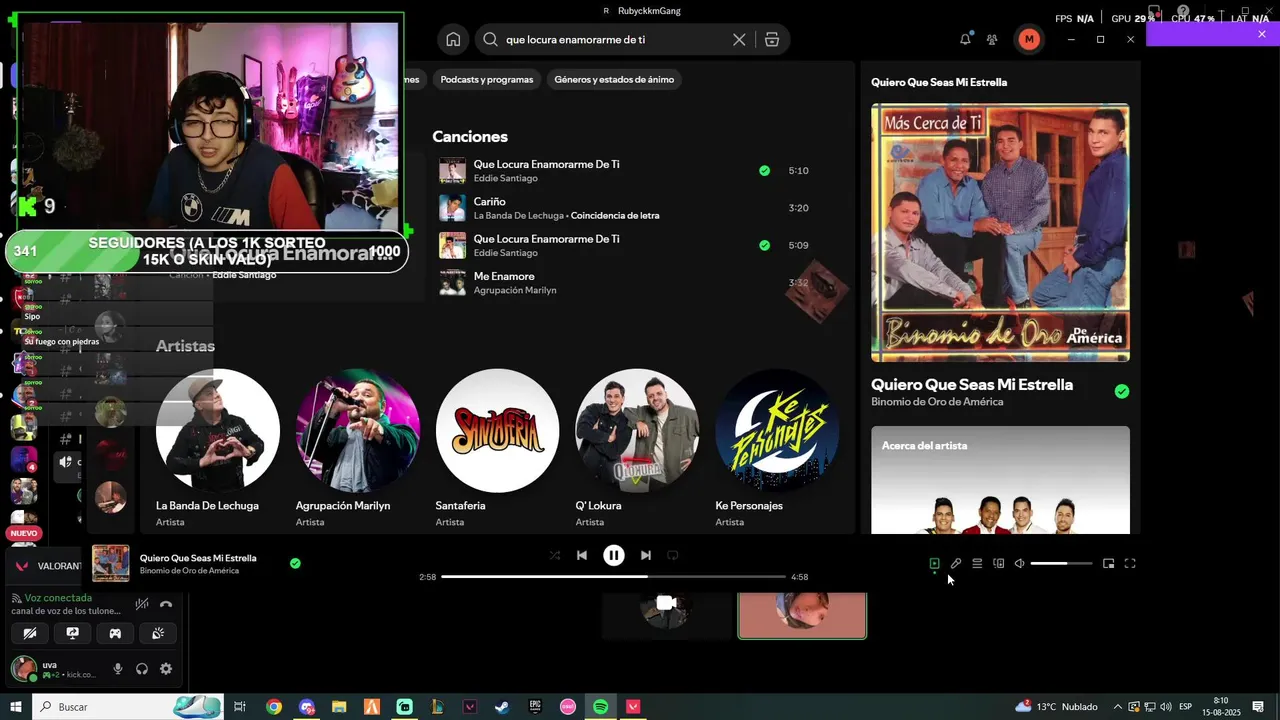Open the Agrupación Marilyn artist card
This screenshot has height=720, width=1280.
(358, 449)
